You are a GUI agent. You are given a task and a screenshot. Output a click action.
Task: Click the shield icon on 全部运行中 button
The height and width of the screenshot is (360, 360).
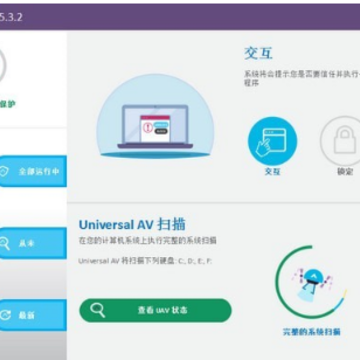[4, 172]
